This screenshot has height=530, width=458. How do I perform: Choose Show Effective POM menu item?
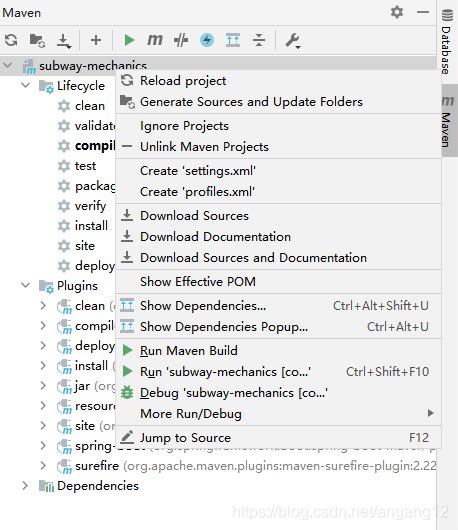click(278, 282)
